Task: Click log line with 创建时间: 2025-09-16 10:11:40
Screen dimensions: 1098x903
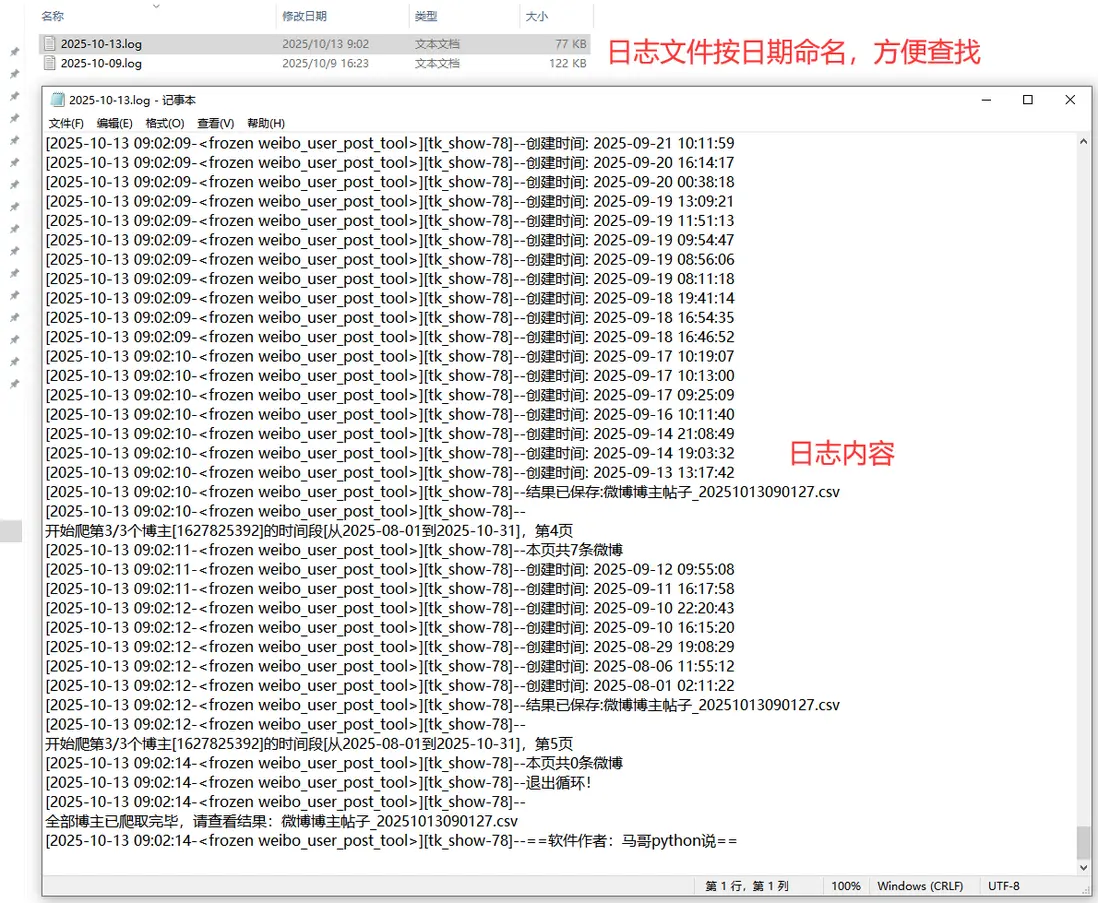Action: (390, 414)
